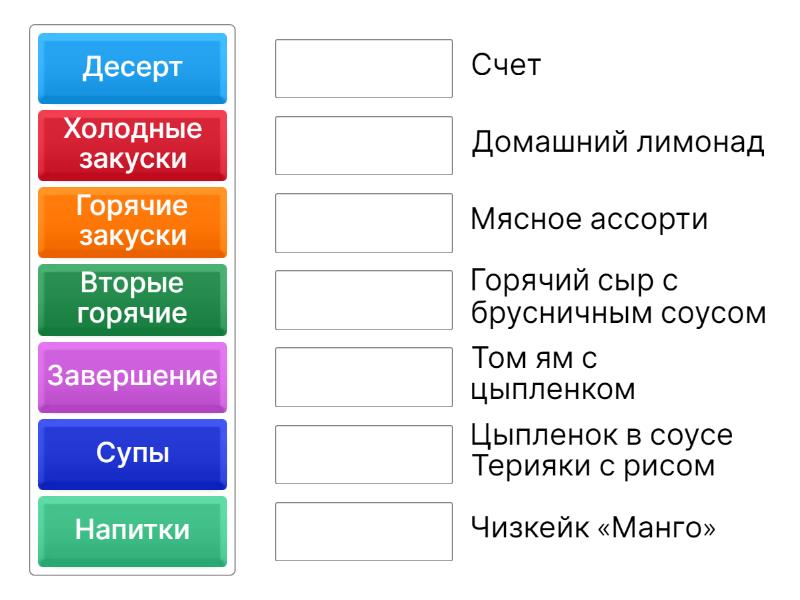Click the empty box beside Счет

(364, 68)
